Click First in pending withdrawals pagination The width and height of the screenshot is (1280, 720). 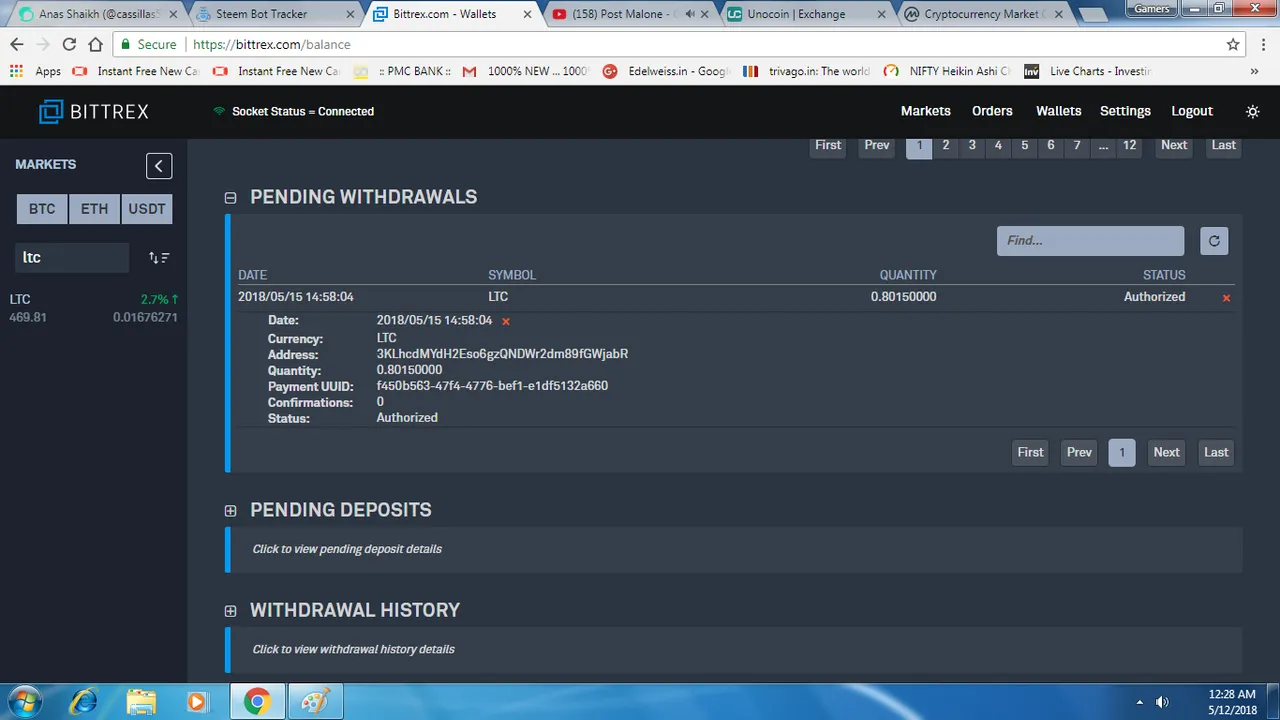pos(1031,453)
